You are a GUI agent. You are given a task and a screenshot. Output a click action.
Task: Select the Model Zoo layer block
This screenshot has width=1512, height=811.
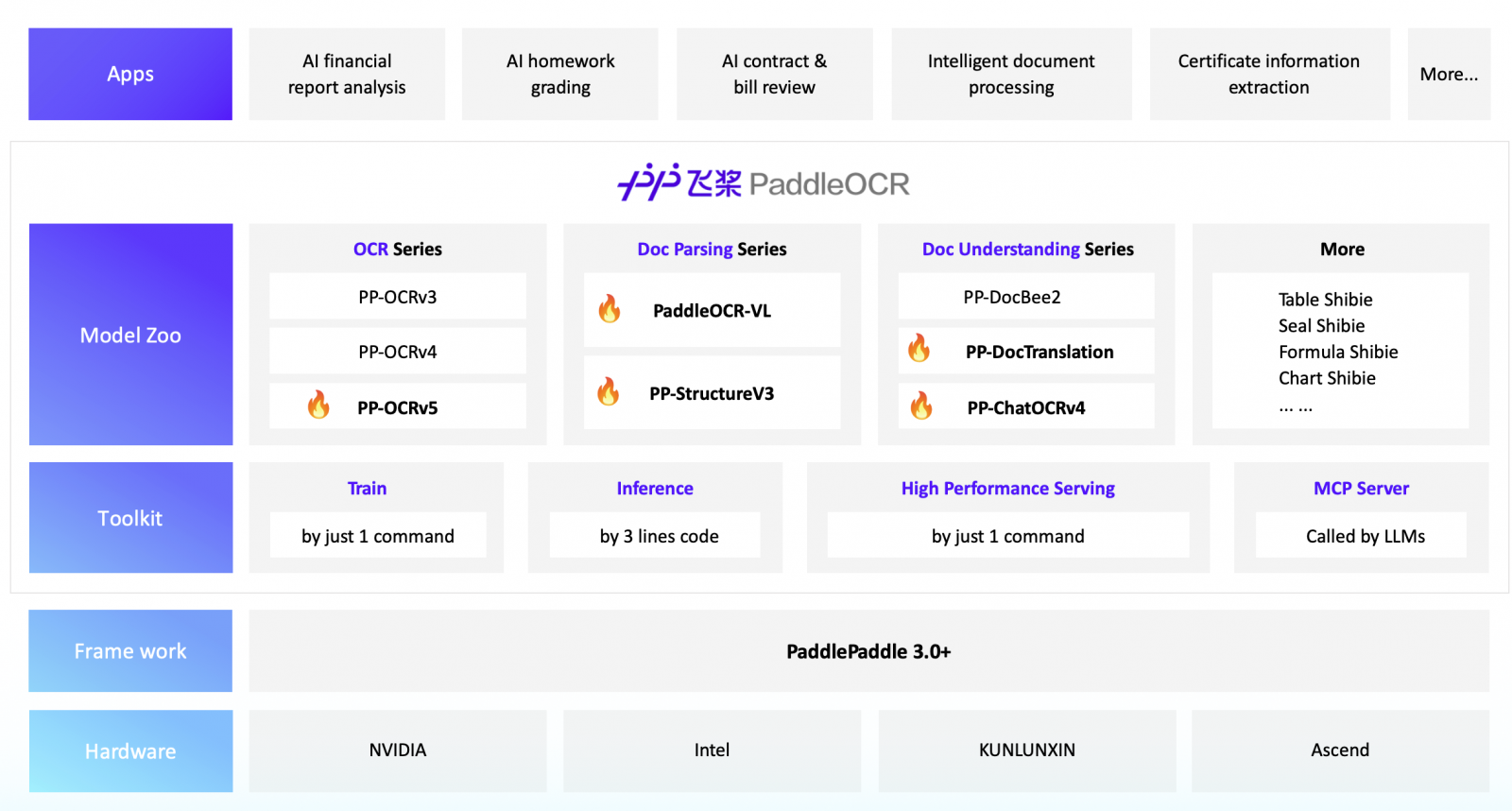click(130, 335)
